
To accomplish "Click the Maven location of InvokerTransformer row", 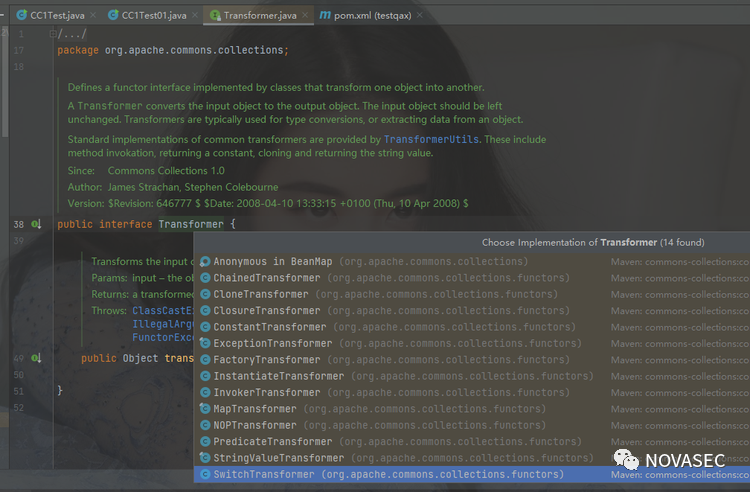I will coord(680,393).
